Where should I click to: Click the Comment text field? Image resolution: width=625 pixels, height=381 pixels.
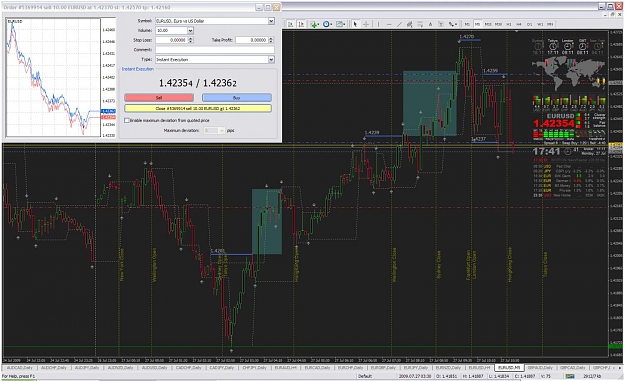point(215,49)
